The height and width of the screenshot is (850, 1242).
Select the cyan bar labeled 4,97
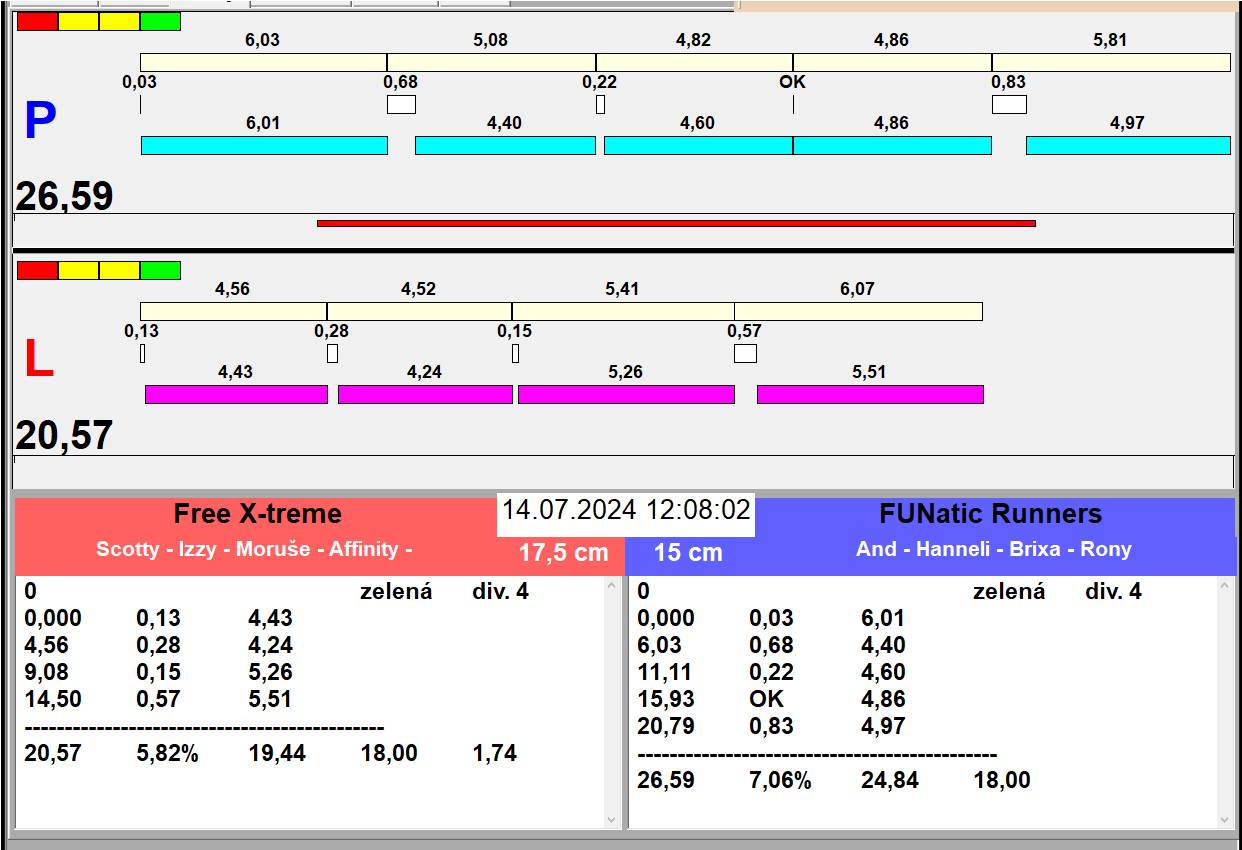click(x=1128, y=145)
